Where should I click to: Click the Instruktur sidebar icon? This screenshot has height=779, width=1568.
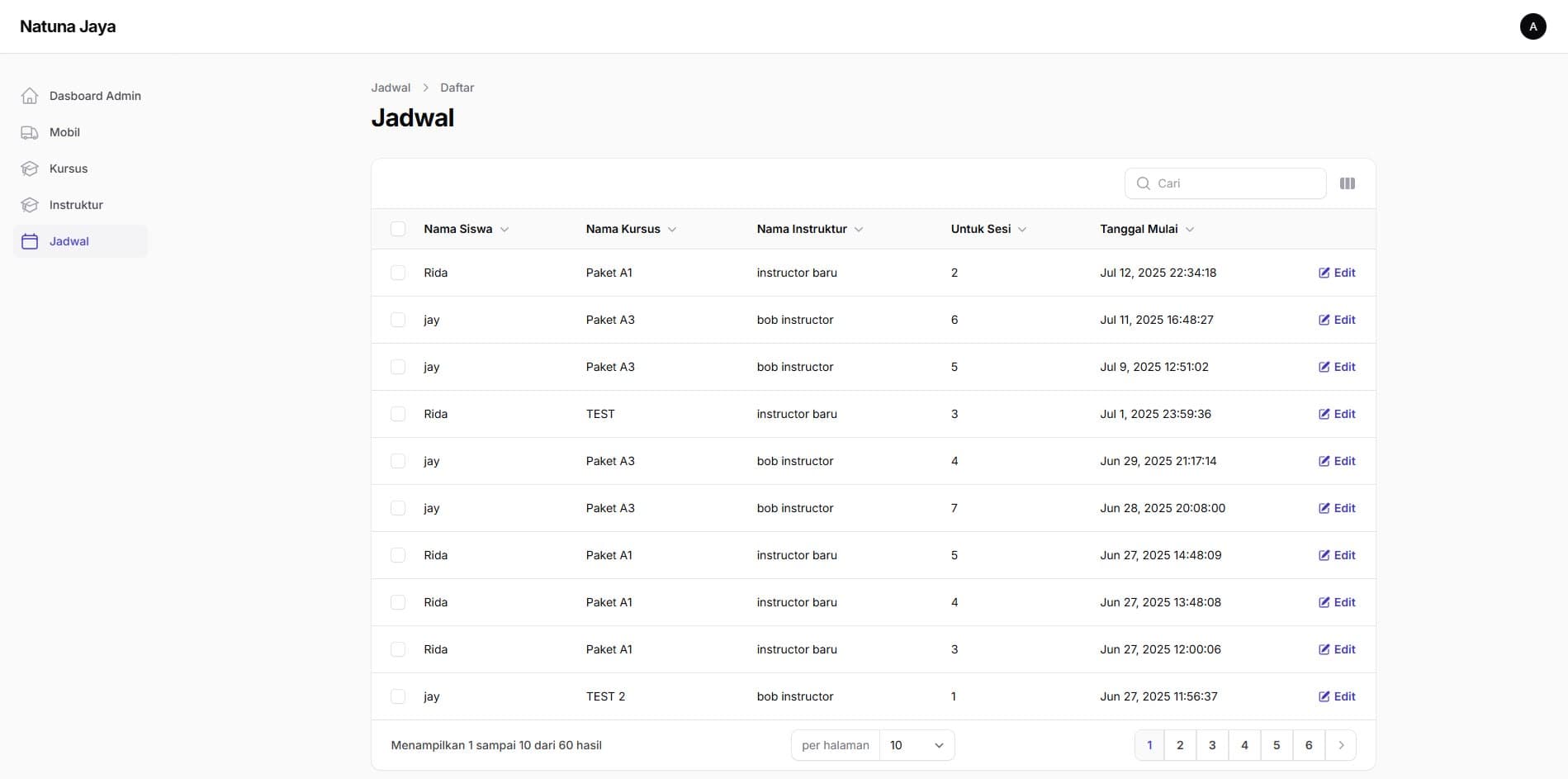point(30,205)
